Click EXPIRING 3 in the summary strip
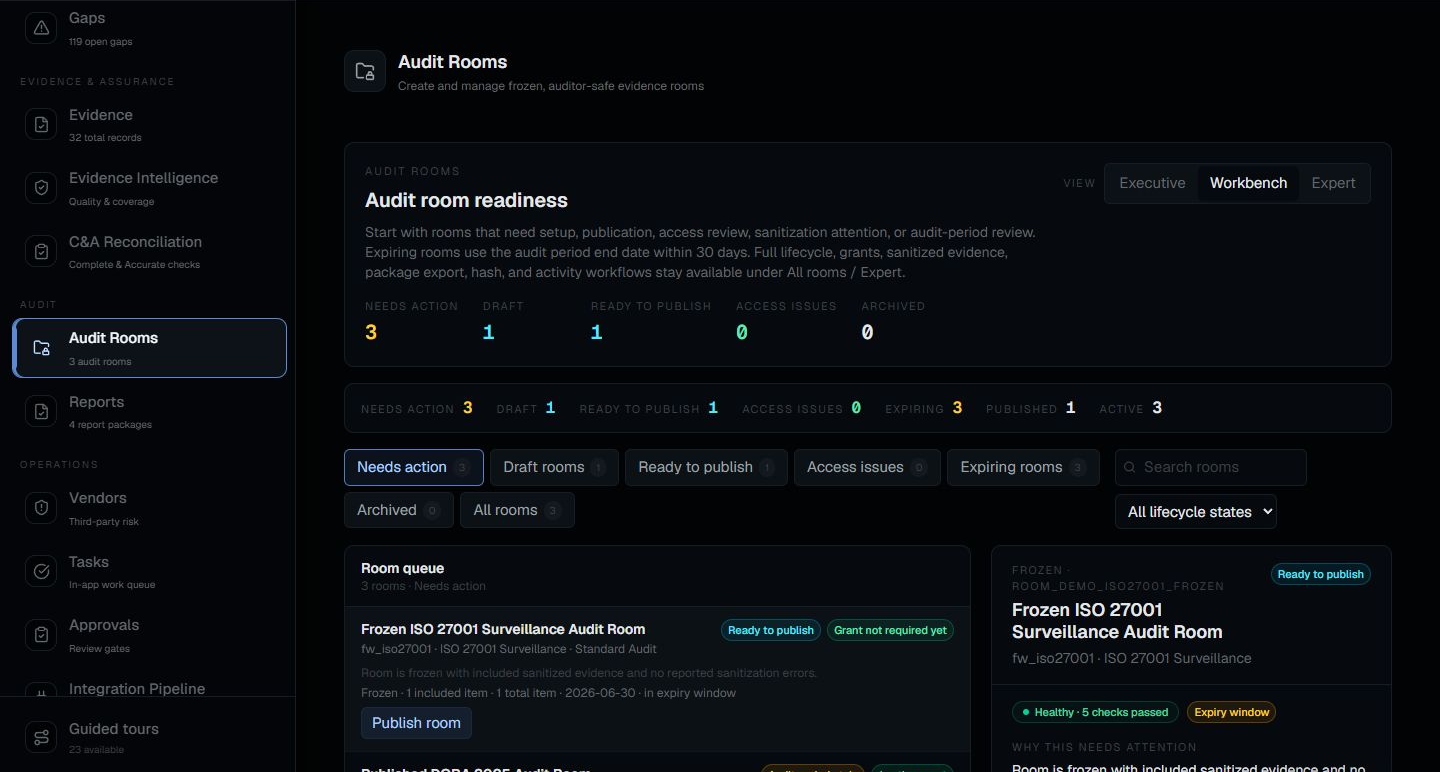 pyautogui.click(x=923, y=408)
